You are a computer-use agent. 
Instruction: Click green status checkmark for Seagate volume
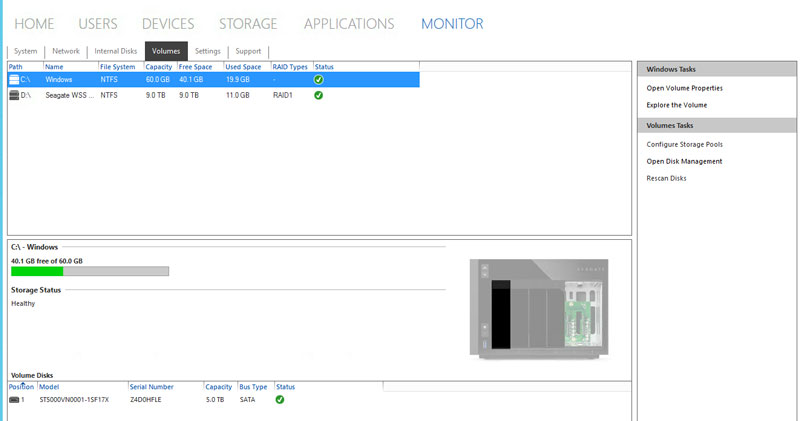(319, 95)
